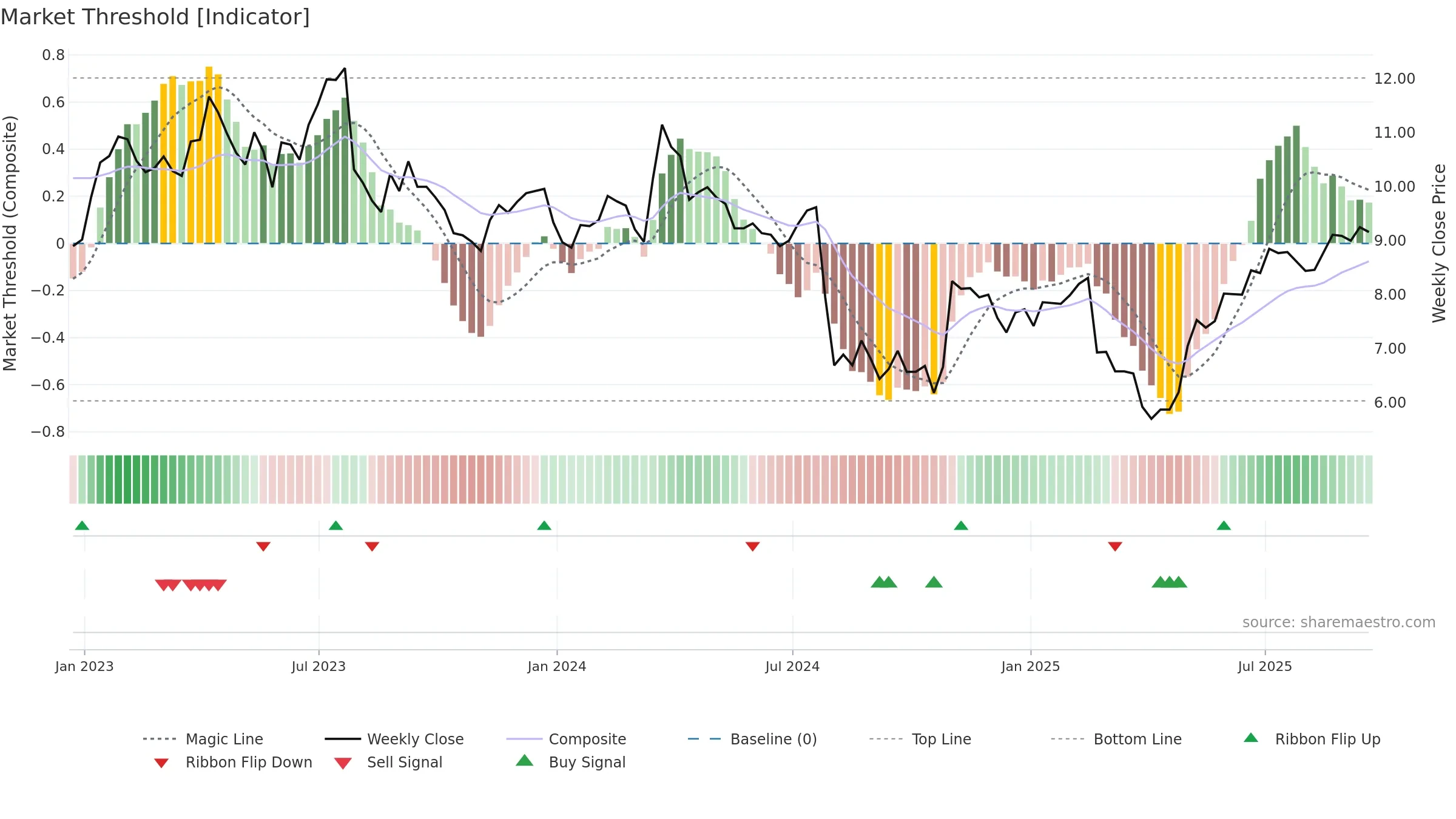Image resolution: width=1456 pixels, height=819 pixels.
Task: Click the Ribbon Flip Down marker before Jul 2024
Action: (x=752, y=547)
